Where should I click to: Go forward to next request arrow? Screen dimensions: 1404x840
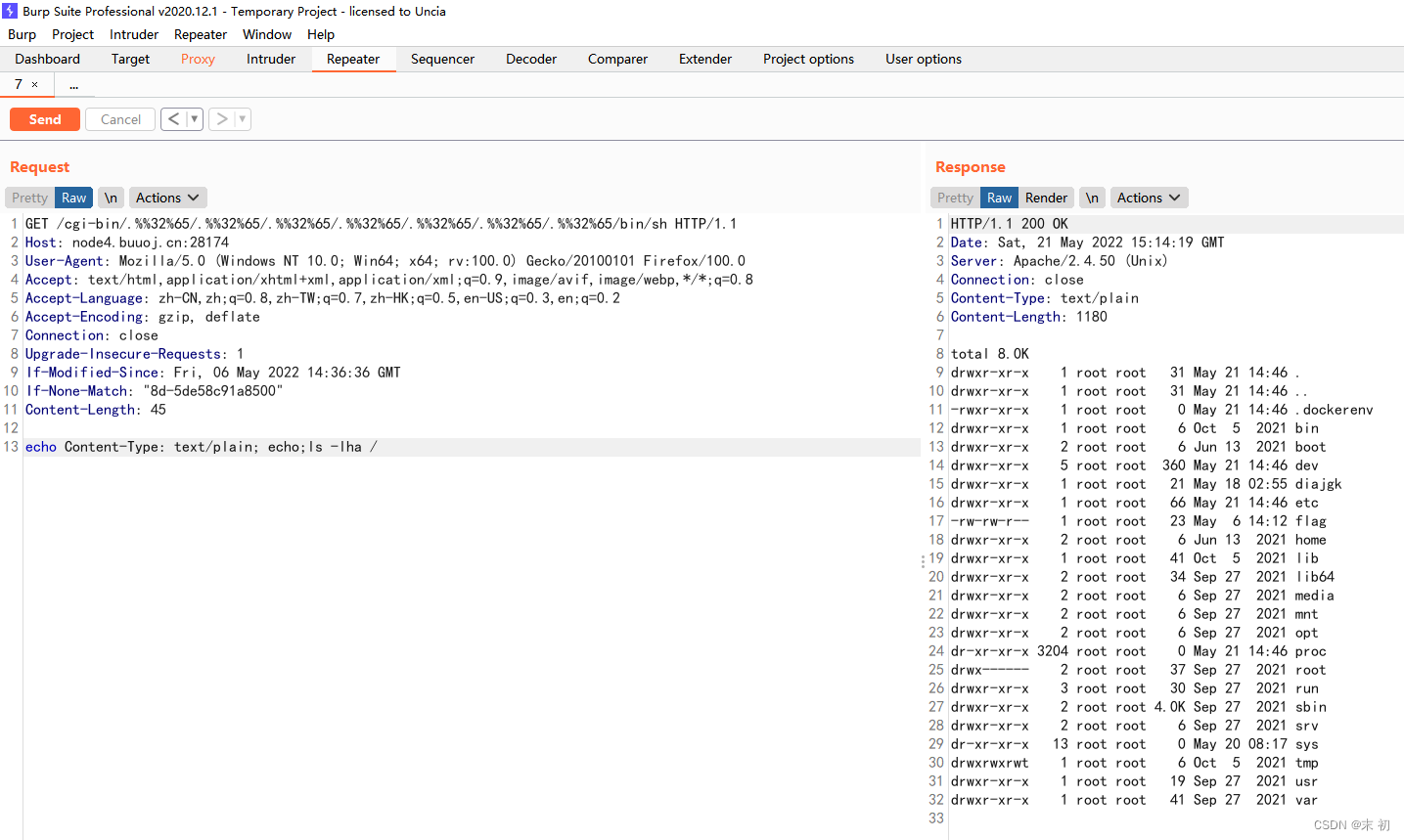pos(222,119)
